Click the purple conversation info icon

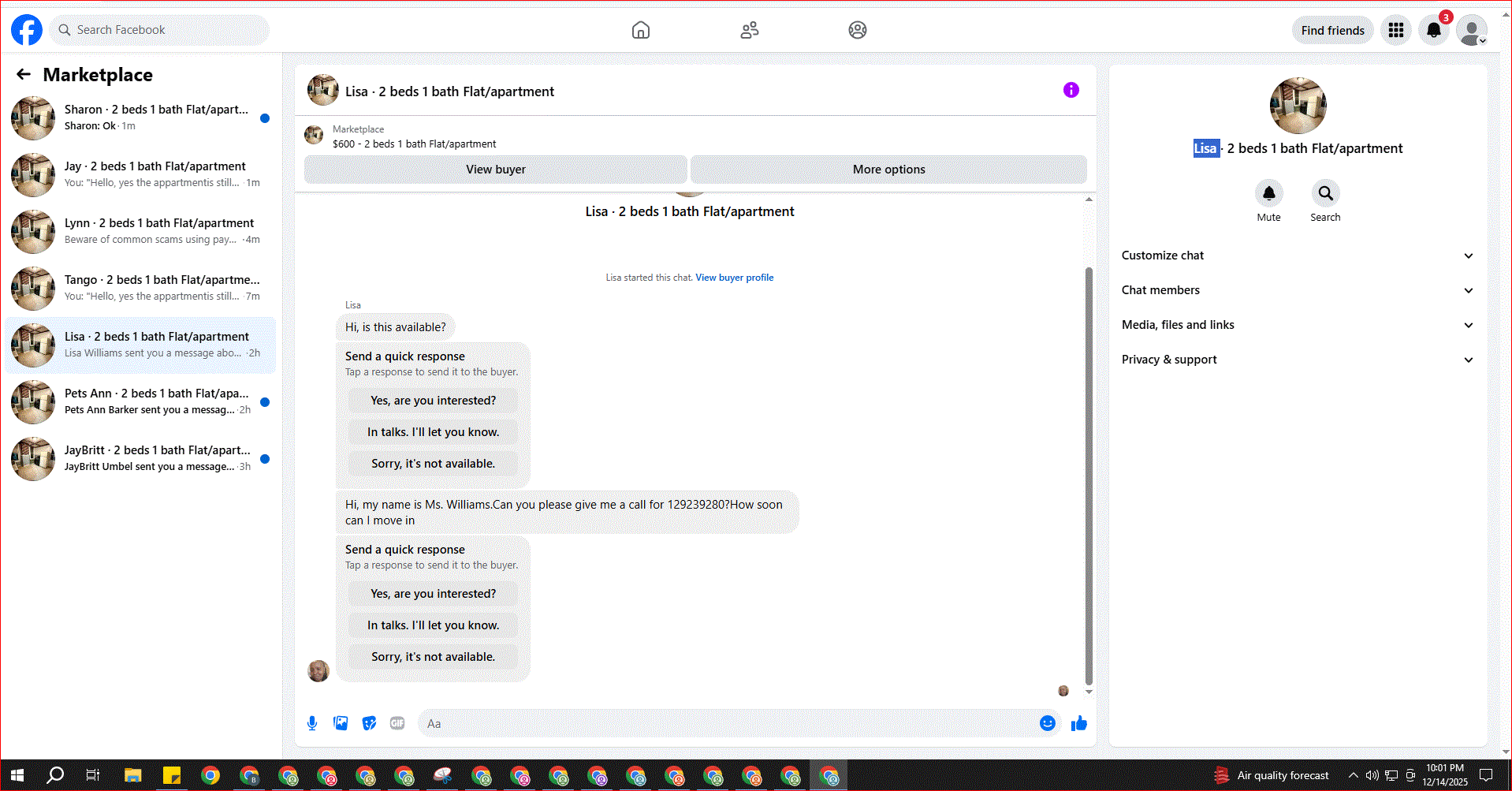tap(1071, 90)
